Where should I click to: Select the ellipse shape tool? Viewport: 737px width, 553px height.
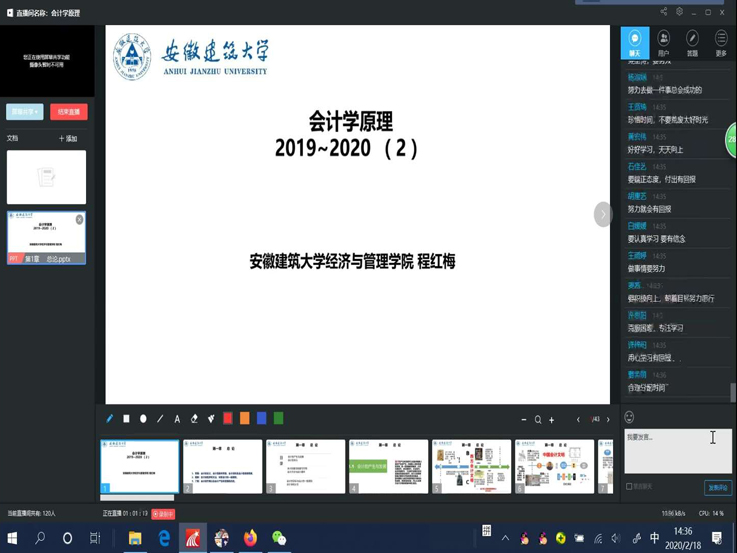(143, 419)
